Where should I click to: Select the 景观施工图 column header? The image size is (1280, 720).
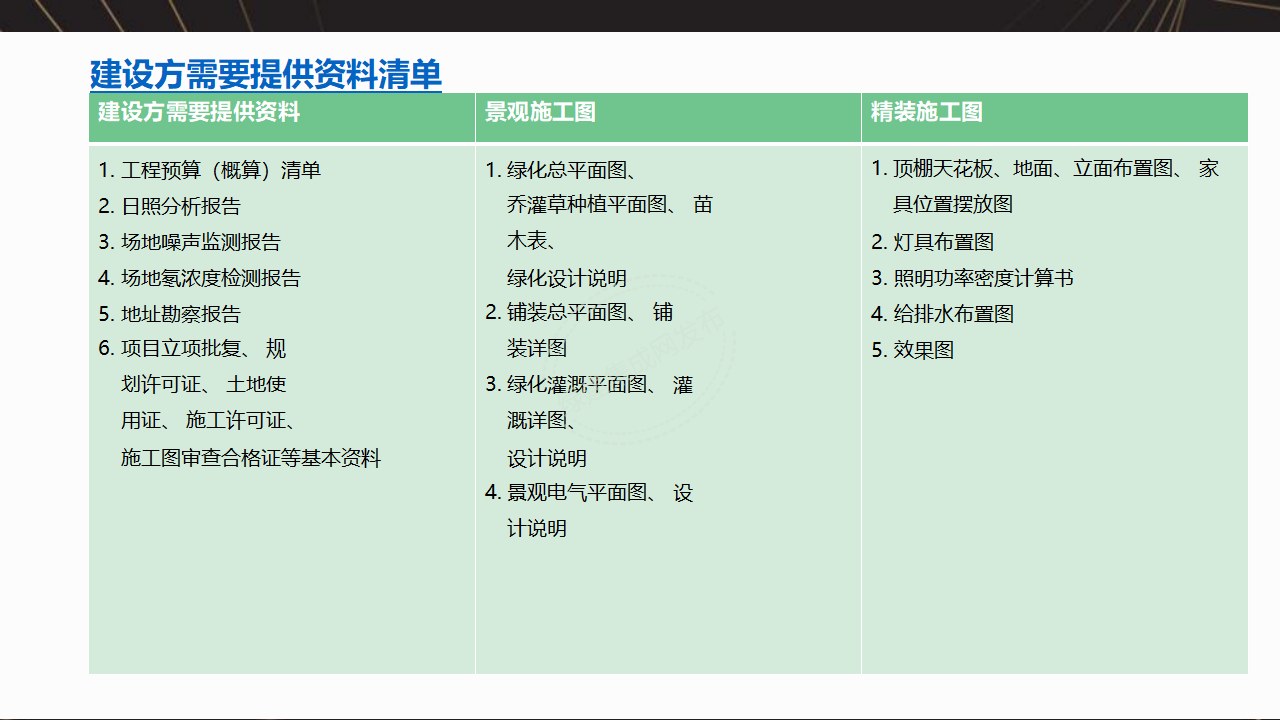coord(668,117)
